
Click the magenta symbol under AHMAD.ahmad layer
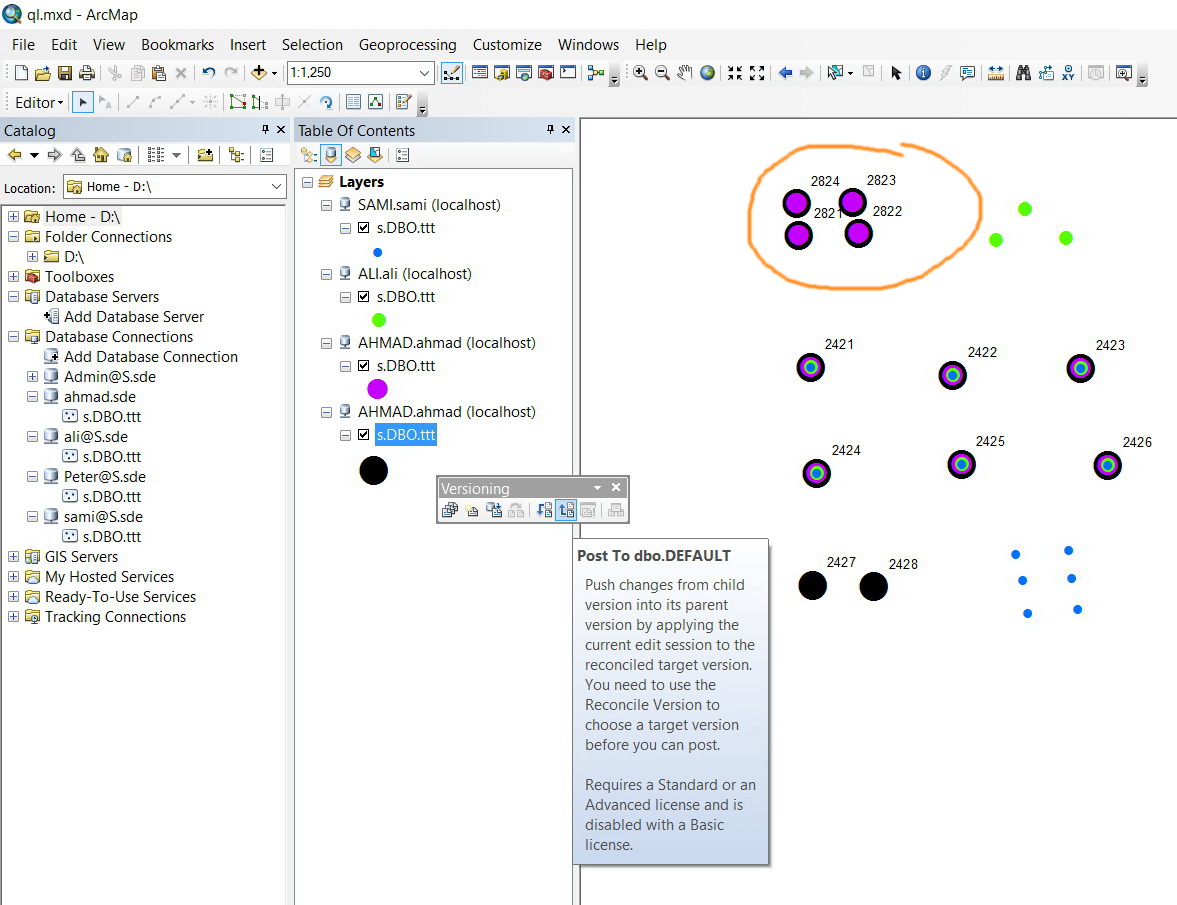(378, 389)
